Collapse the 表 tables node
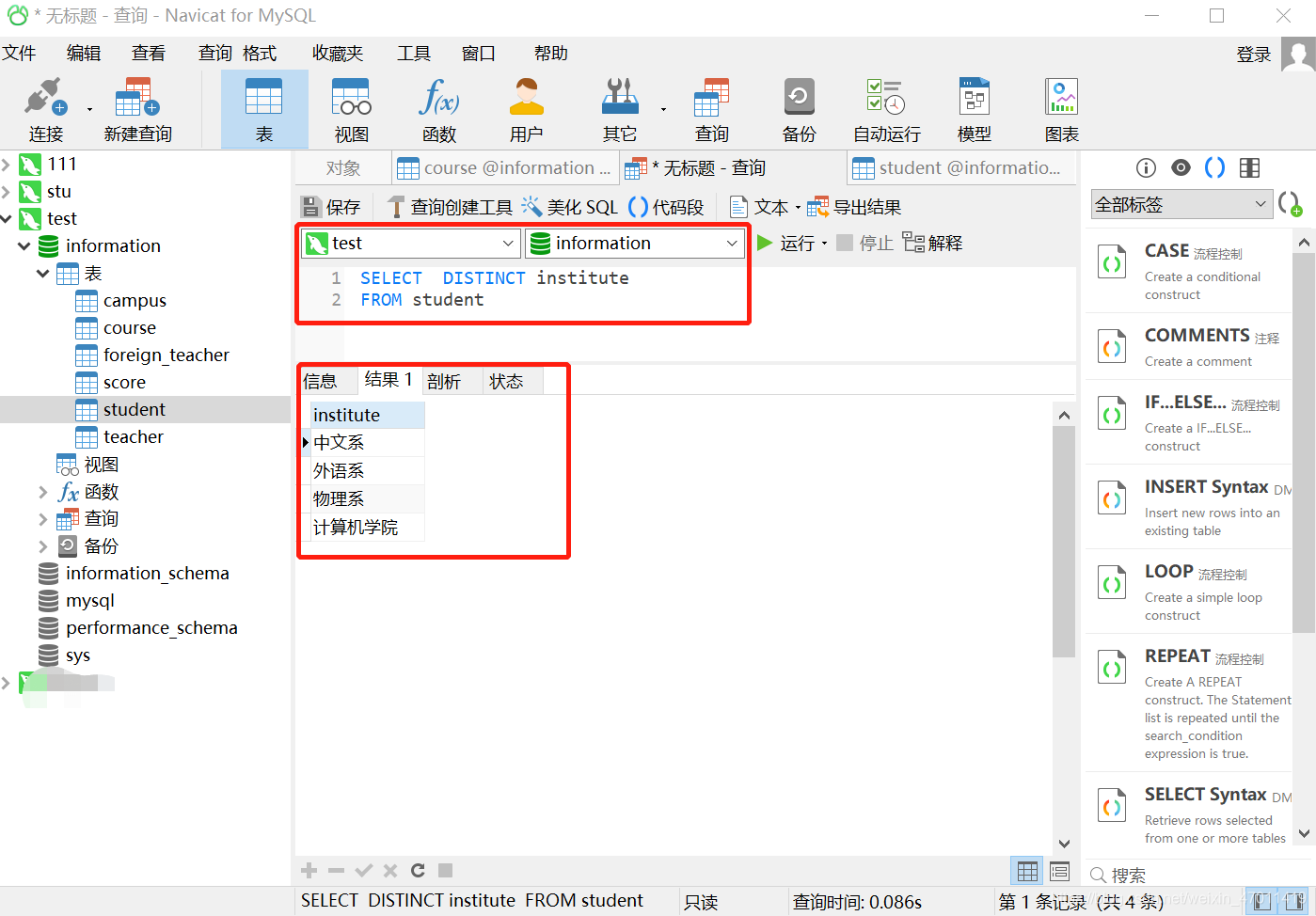This screenshot has height=916, width=1316. (x=43, y=274)
